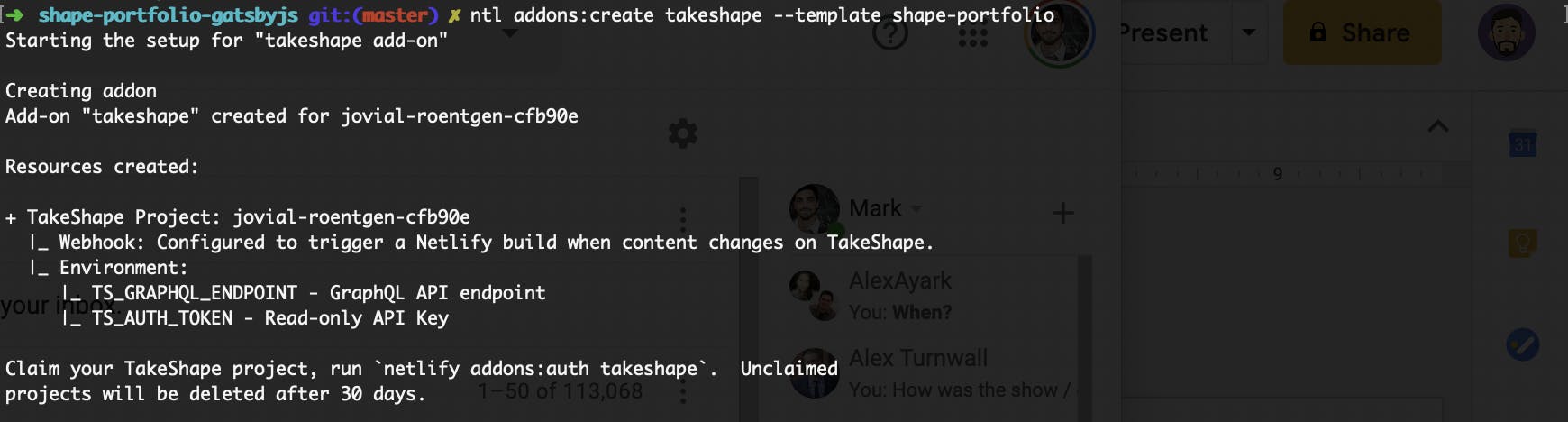Click the plus icon to start new chat
This screenshot has width=1568, height=422.
1063,214
